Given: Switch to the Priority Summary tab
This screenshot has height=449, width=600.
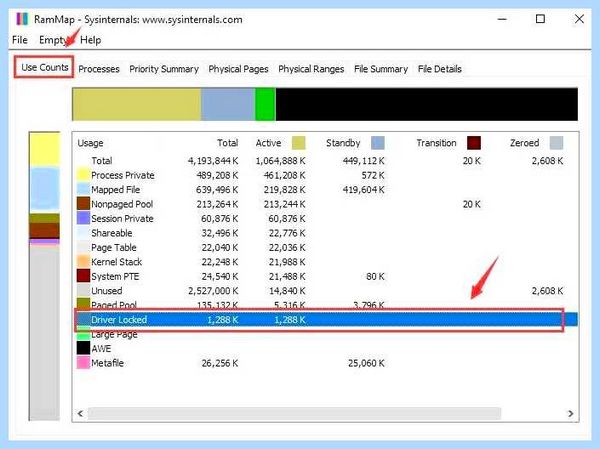Looking at the screenshot, I should click(164, 69).
